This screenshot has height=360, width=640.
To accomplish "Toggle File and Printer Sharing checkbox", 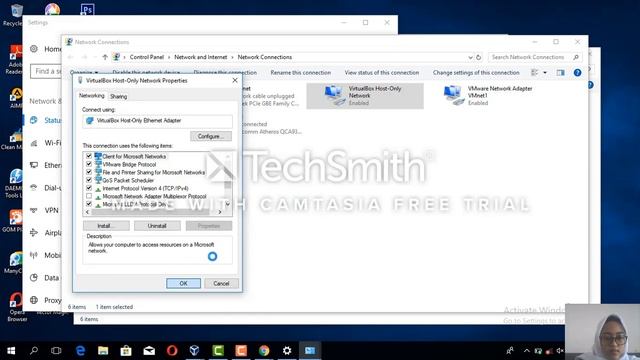I will 89,172.
